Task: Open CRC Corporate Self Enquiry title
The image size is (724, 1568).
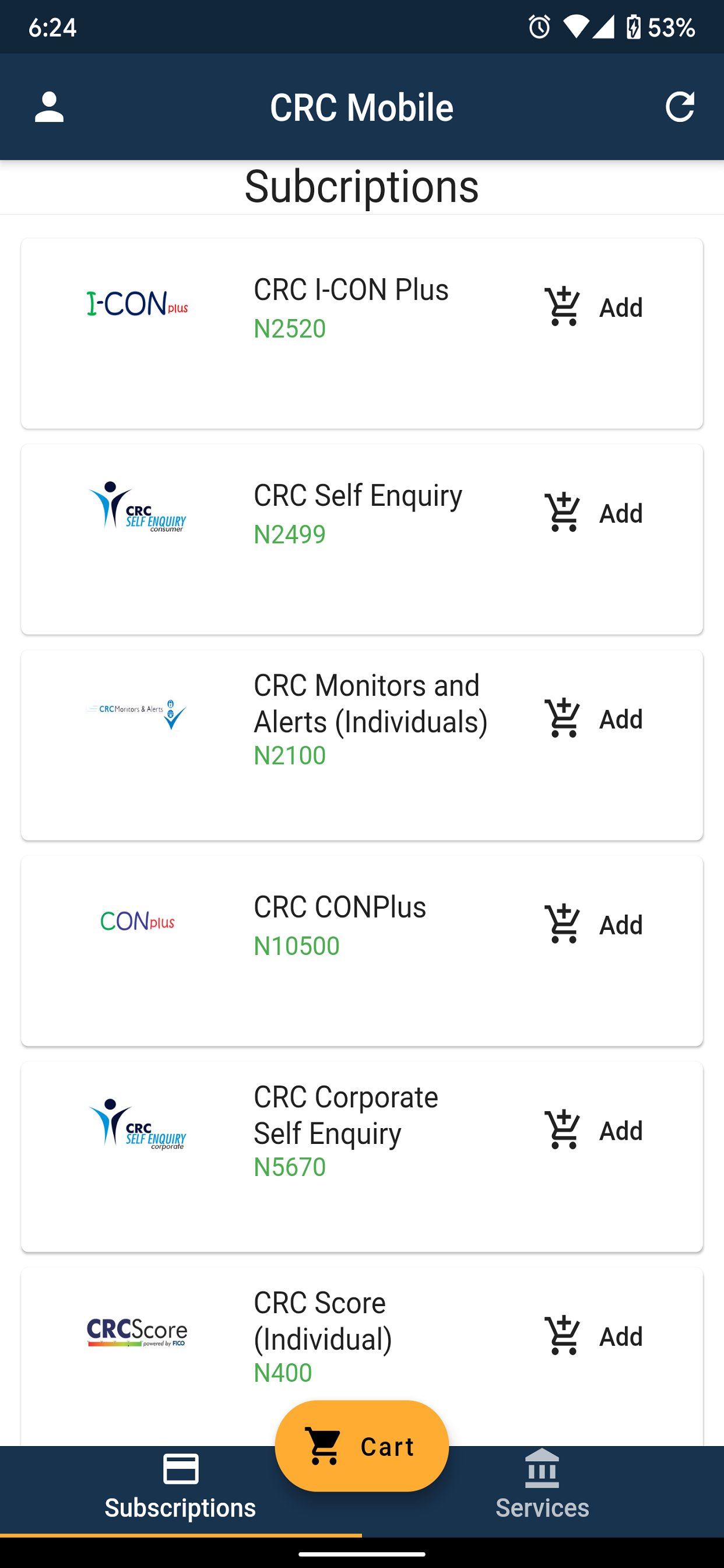Action: click(346, 1115)
